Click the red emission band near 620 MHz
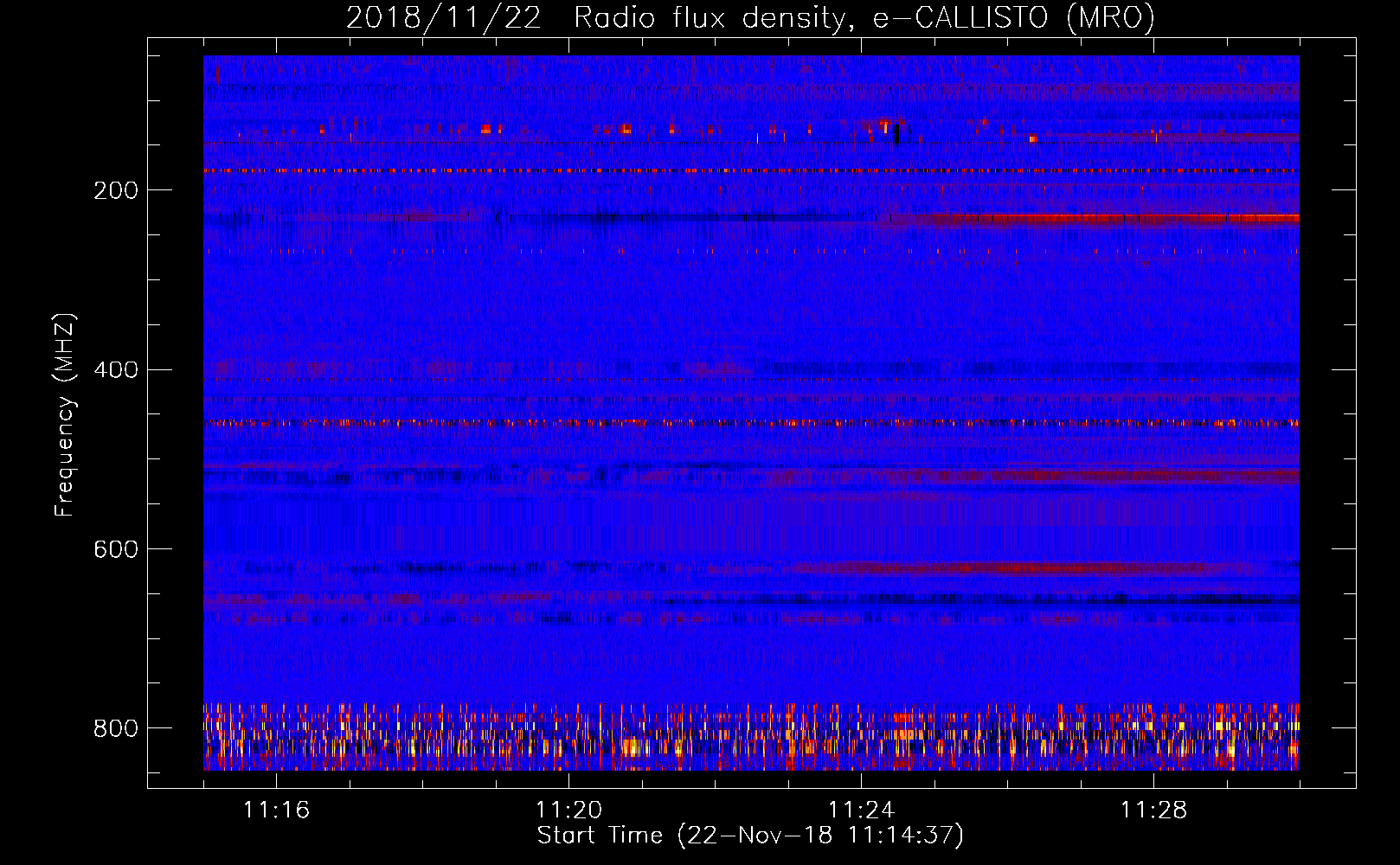Viewport: 1400px width, 865px height. pyautogui.click(x=1021, y=568)
